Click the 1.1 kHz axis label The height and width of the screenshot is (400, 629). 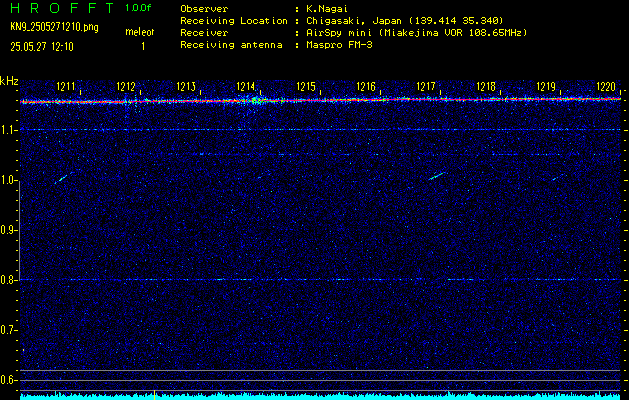(x=9, y=130)
